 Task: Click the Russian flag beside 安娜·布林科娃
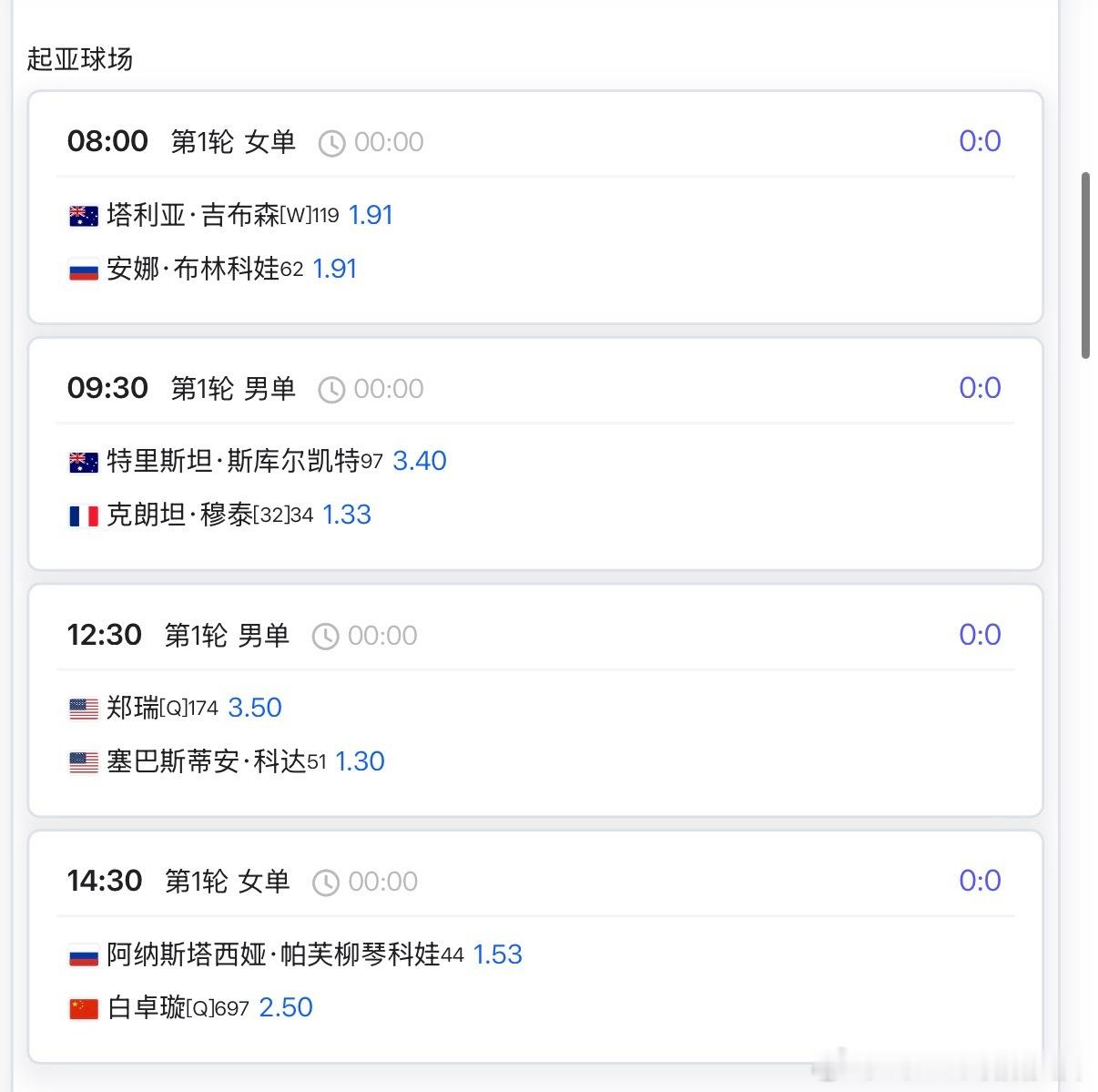83,270
